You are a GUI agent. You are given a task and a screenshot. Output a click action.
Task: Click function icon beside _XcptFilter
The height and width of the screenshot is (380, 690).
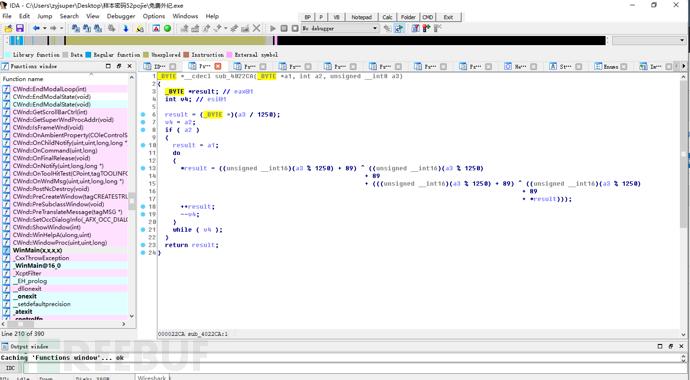[6, 273]
